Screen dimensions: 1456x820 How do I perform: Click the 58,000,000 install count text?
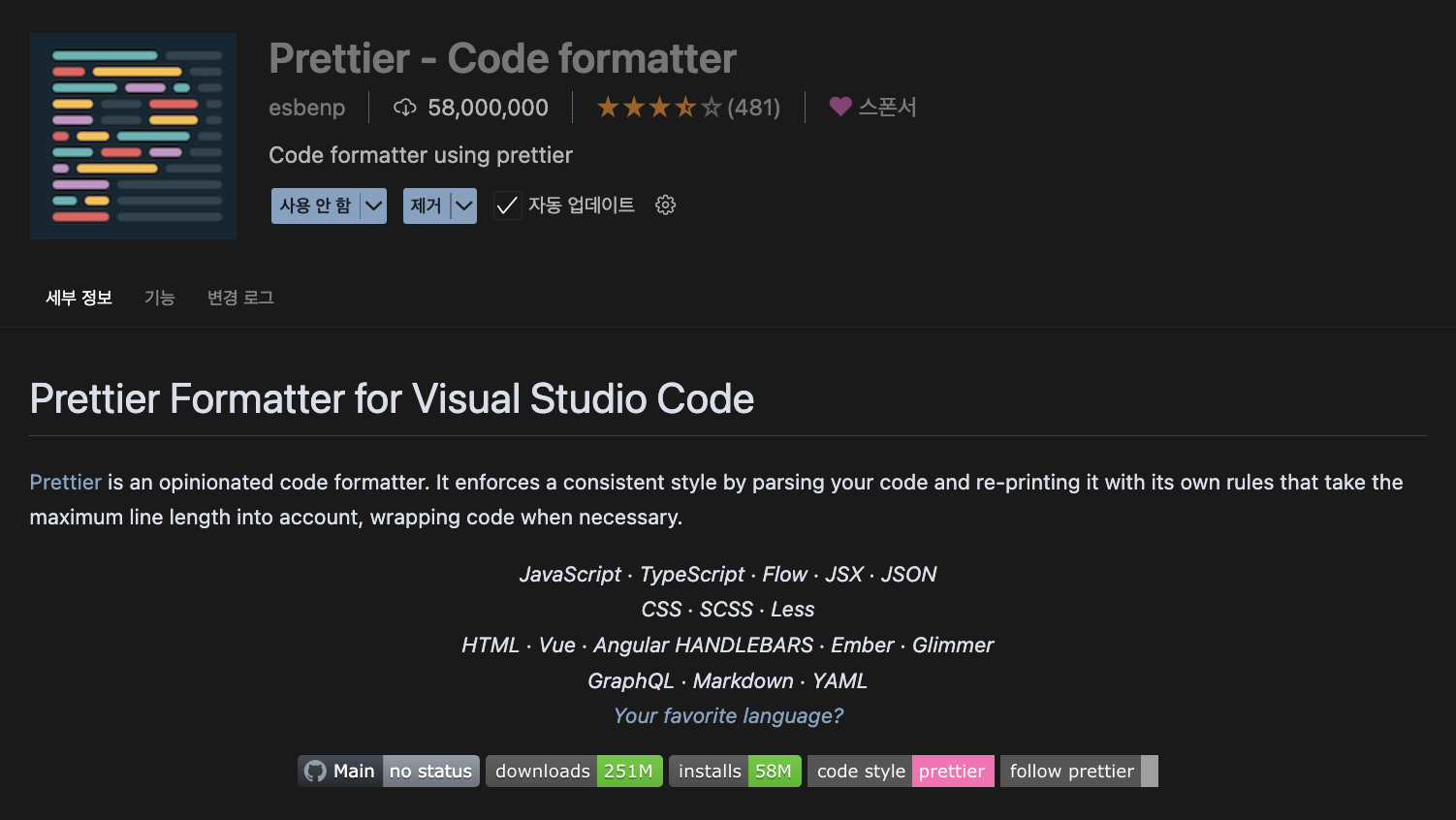click(488, 108)
